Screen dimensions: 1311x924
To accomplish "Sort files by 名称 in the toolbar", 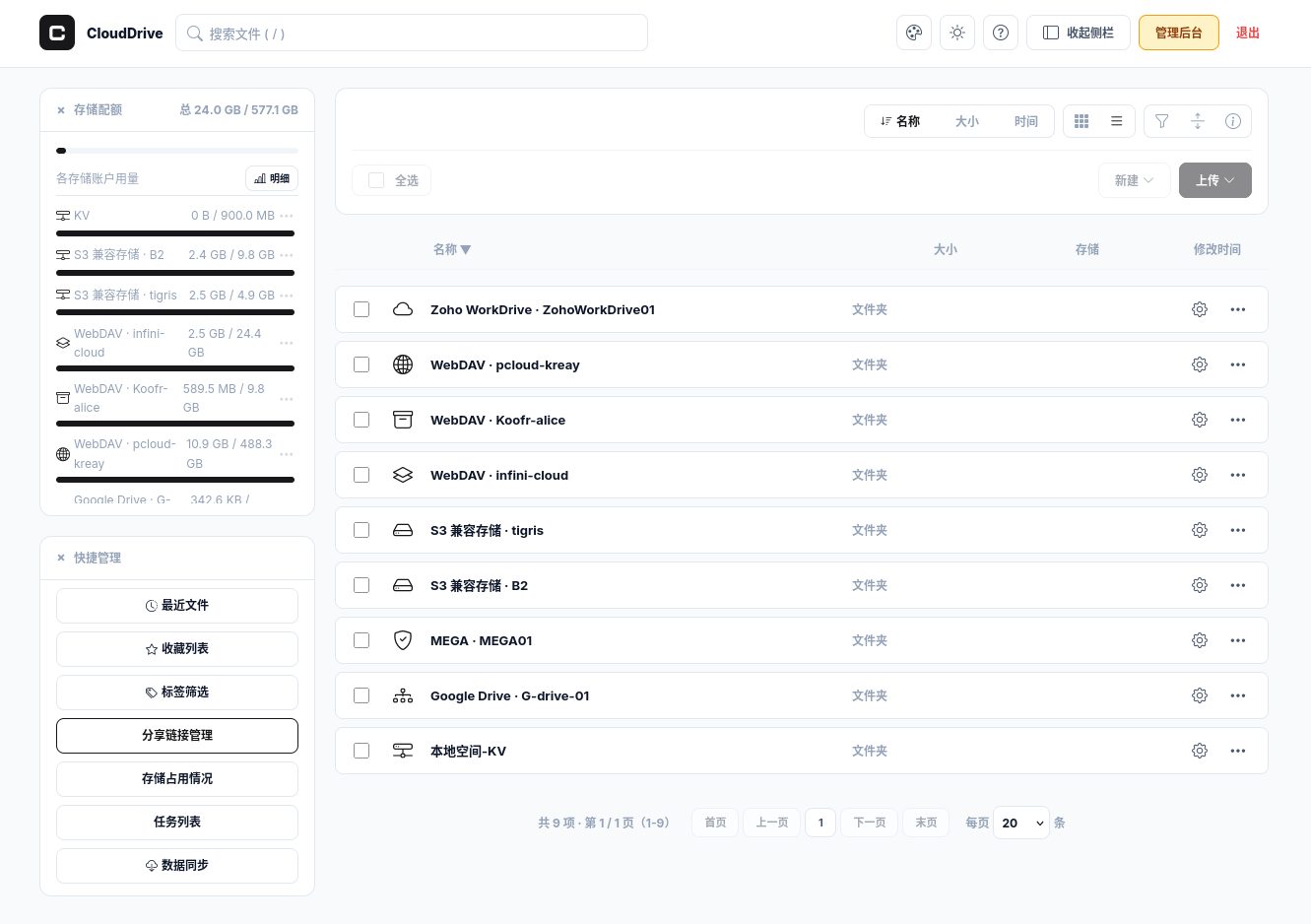I will 900,121.
